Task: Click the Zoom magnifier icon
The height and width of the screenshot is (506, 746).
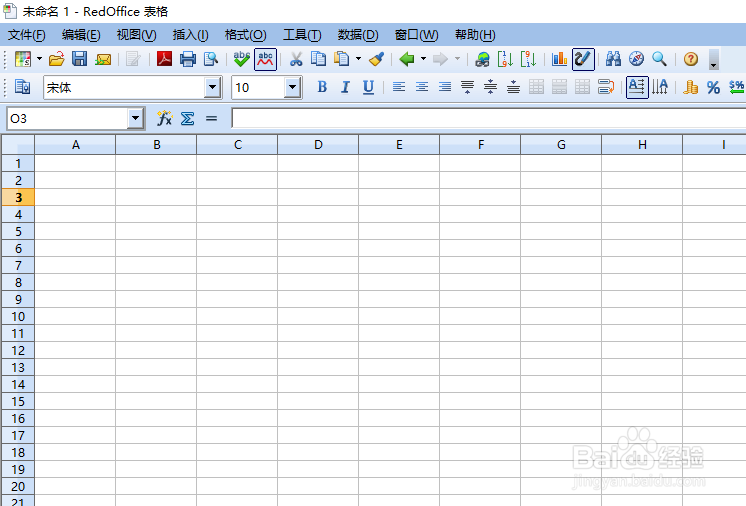Action: (x=659, y=59)
